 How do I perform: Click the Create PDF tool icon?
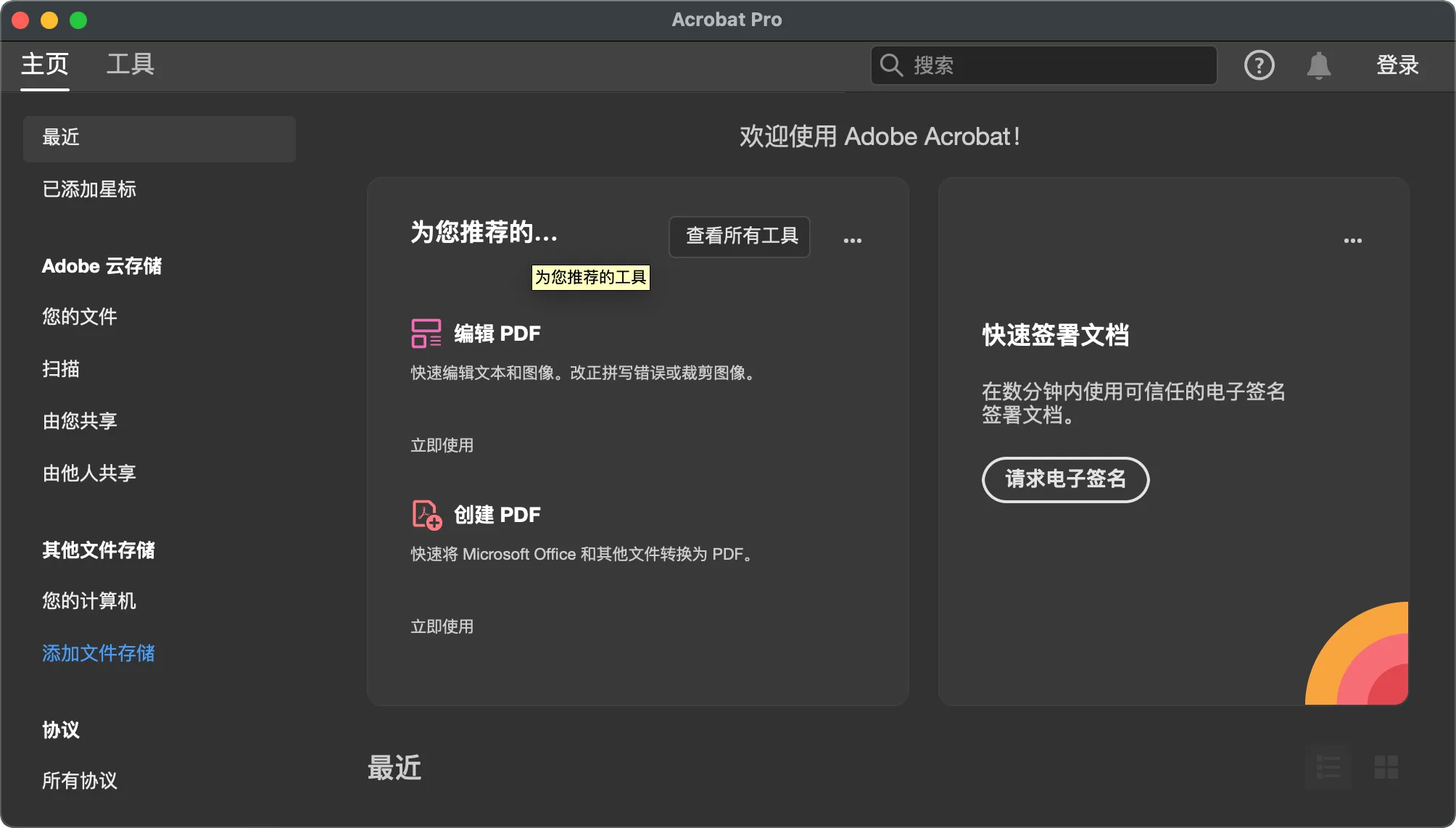click(x=426, y=515)
